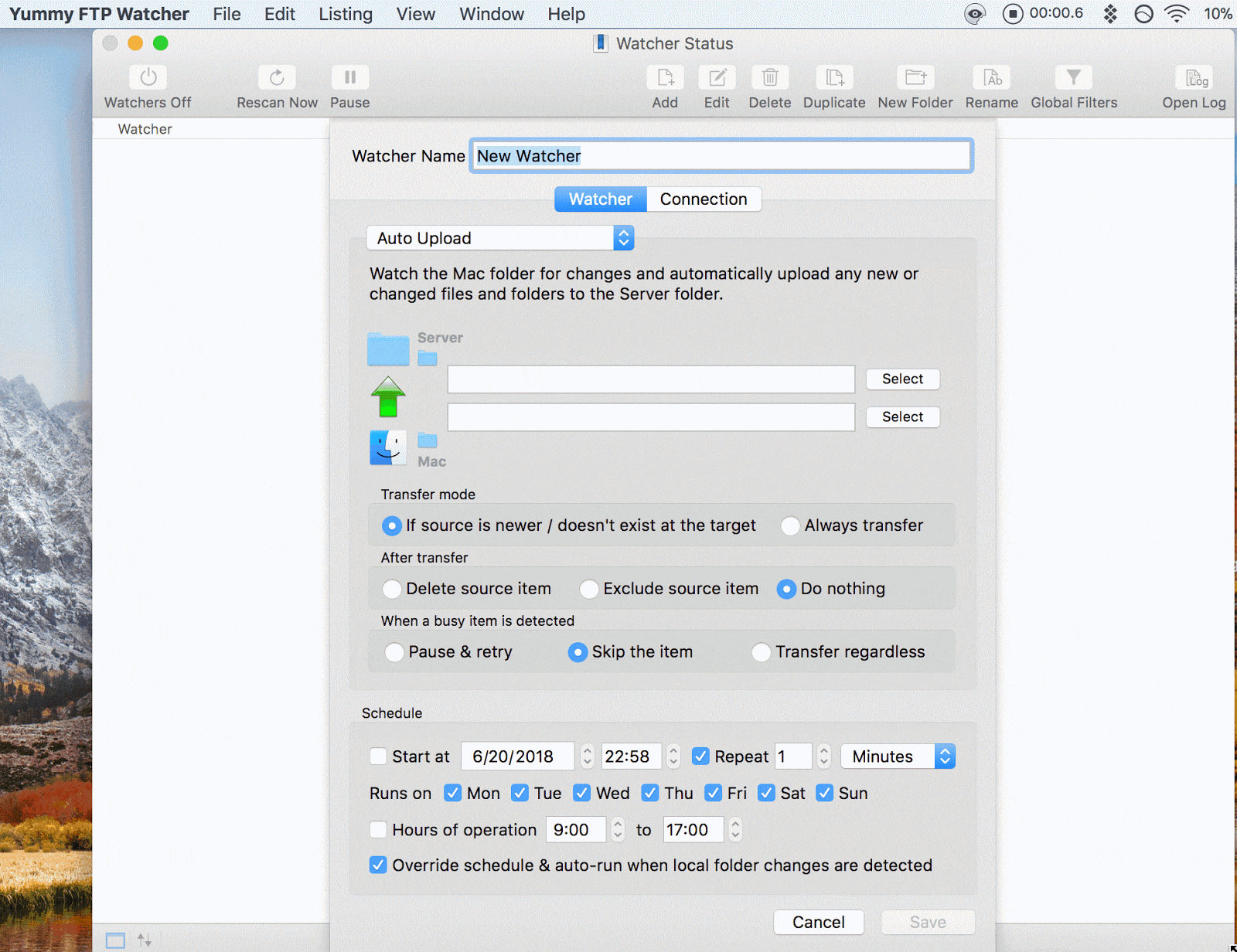Select Transfer regardless option
The image size is (1237, 952).
click(x=762, y=652)
